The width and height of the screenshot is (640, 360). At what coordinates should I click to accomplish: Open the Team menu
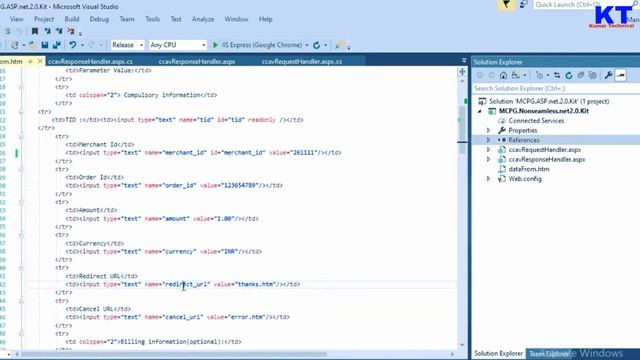[x=127, y=19]
